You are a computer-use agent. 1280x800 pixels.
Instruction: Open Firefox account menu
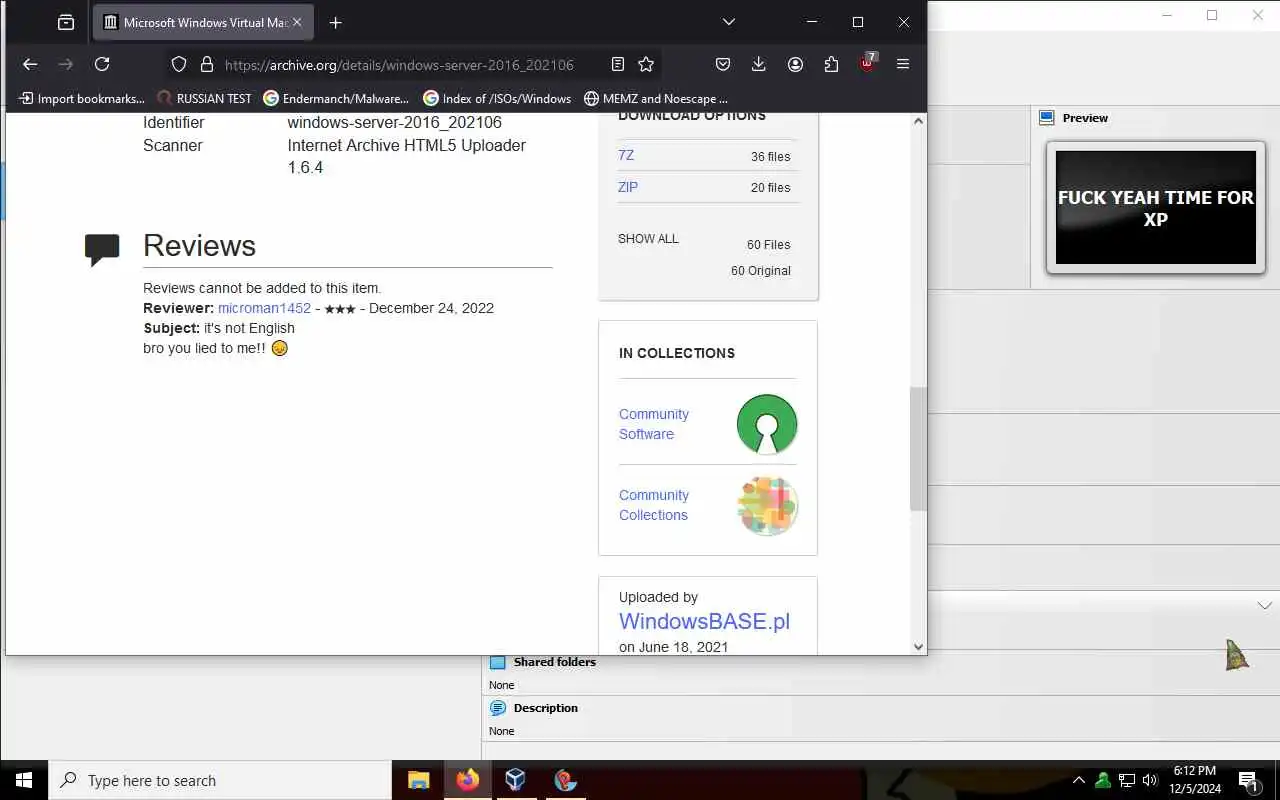[x=795, y=64]
